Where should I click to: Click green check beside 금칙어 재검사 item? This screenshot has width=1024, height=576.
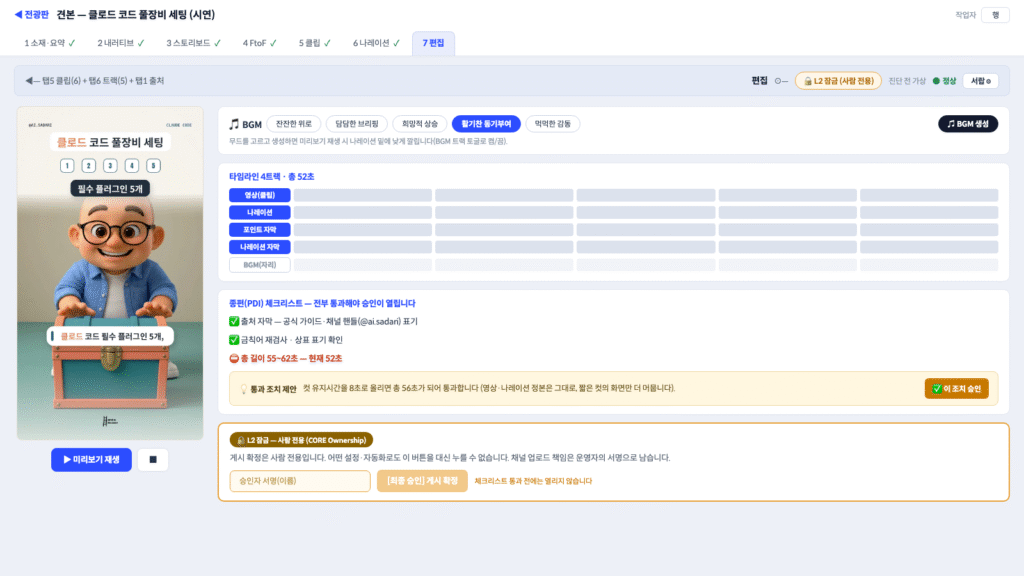tap(234, 340)
